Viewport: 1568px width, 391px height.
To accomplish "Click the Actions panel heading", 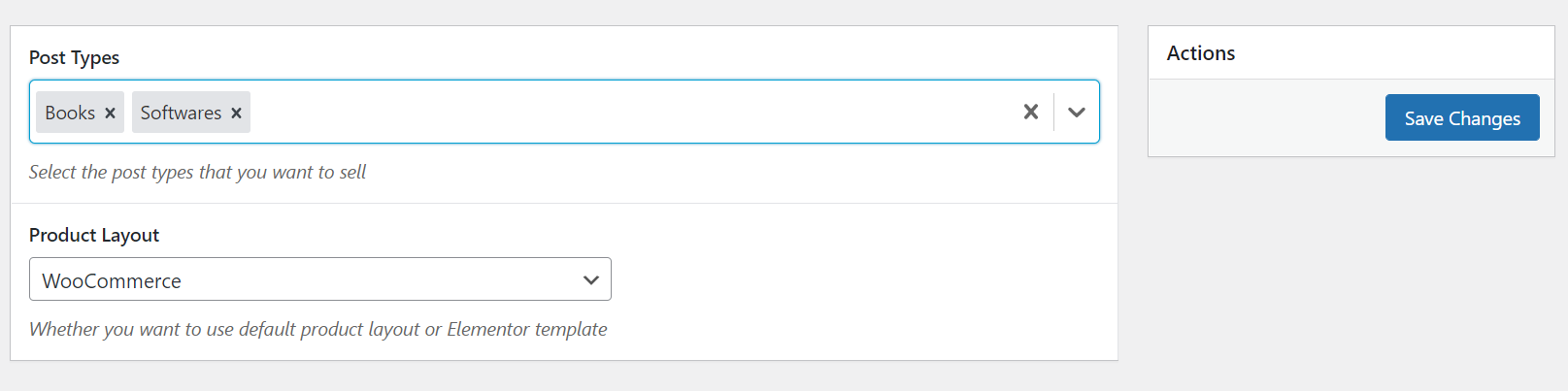I will [x=1201, y=53].
